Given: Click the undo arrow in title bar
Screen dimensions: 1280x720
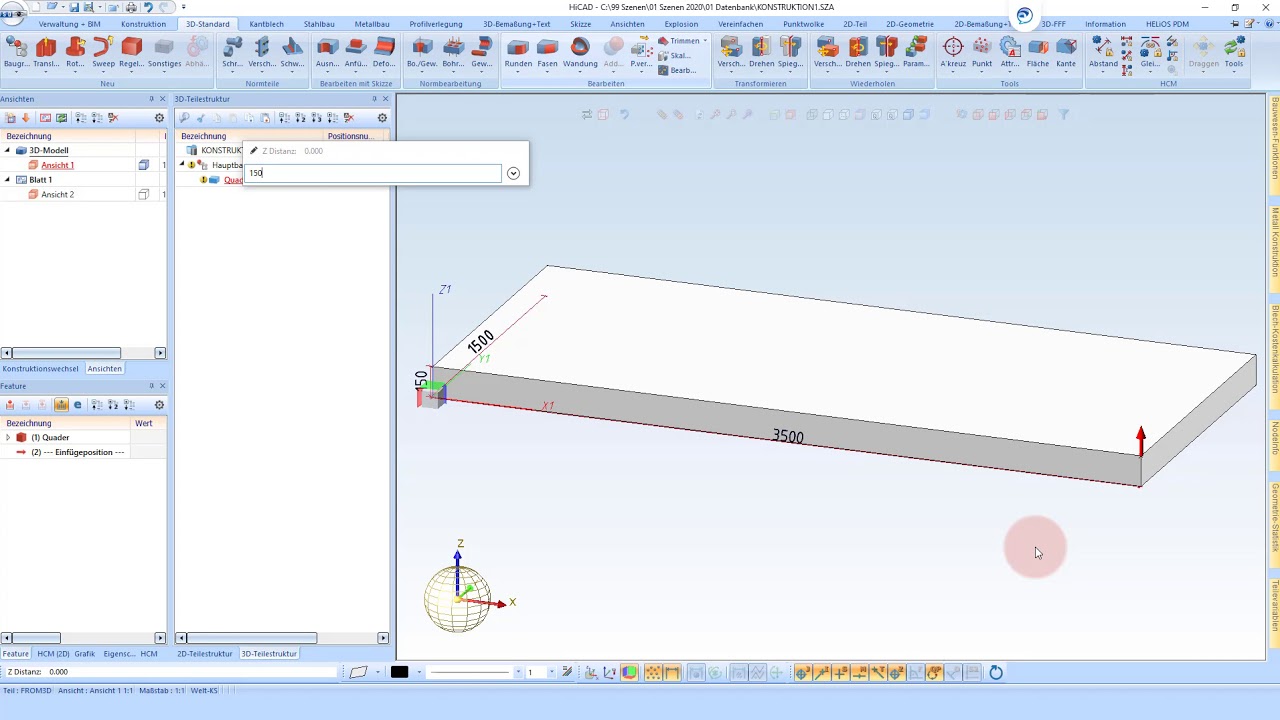Looking at the screenshot, I should (x=148, y=7).
